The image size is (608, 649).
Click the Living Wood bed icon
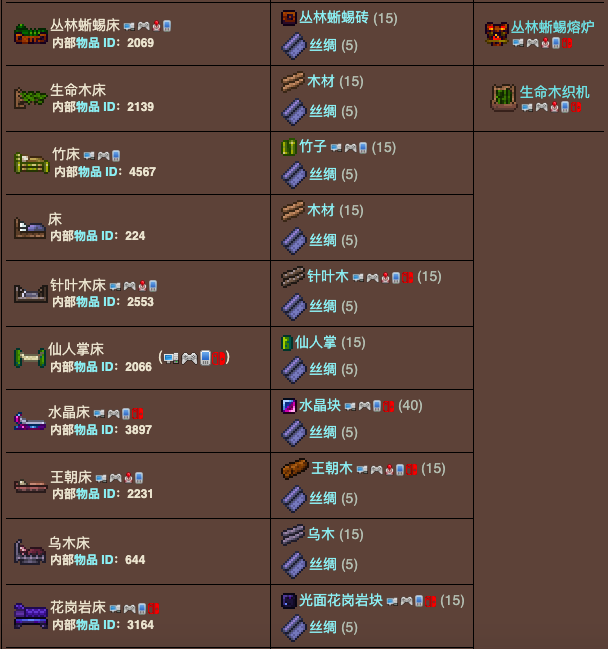point(30,99)
